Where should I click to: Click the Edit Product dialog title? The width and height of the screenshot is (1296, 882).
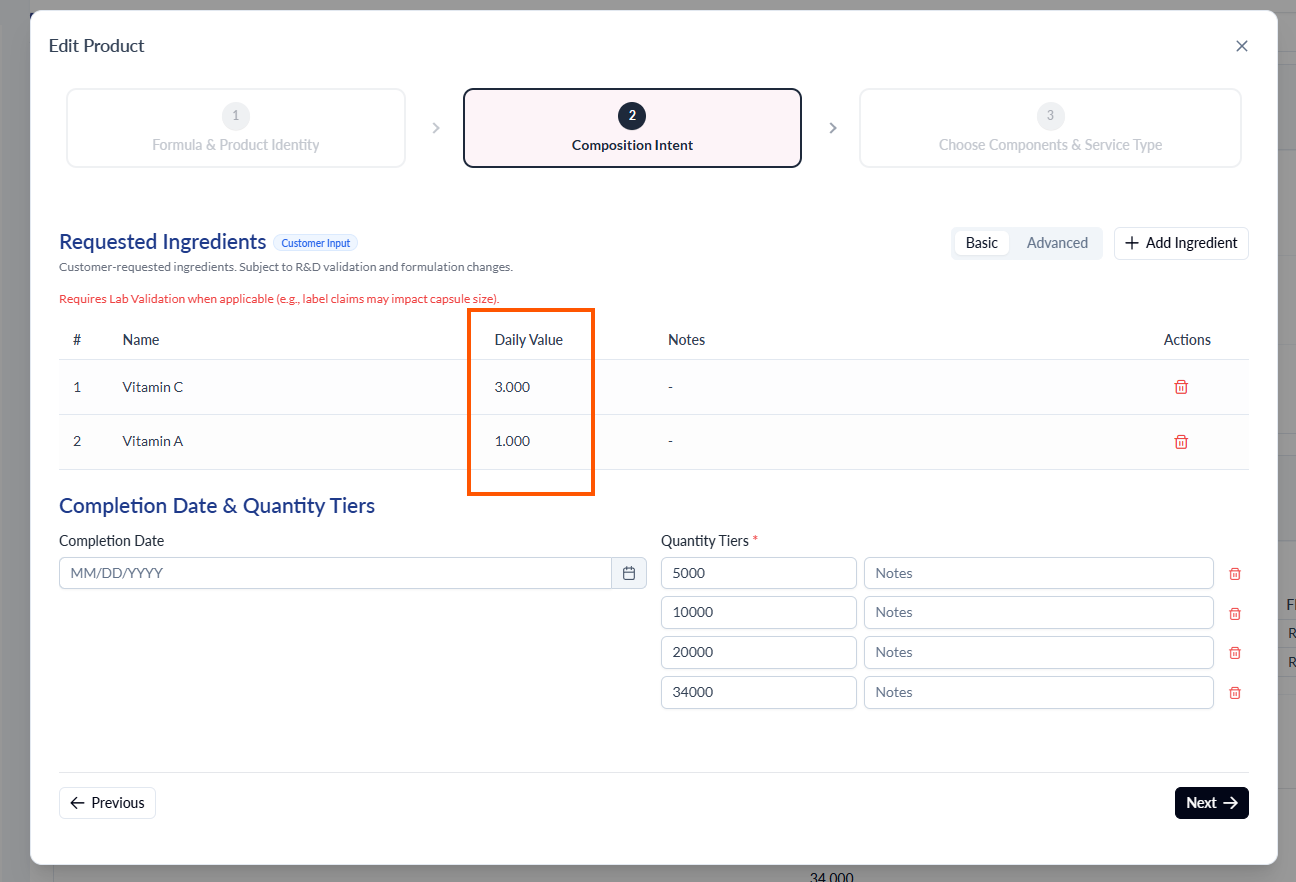pos(96,46)
